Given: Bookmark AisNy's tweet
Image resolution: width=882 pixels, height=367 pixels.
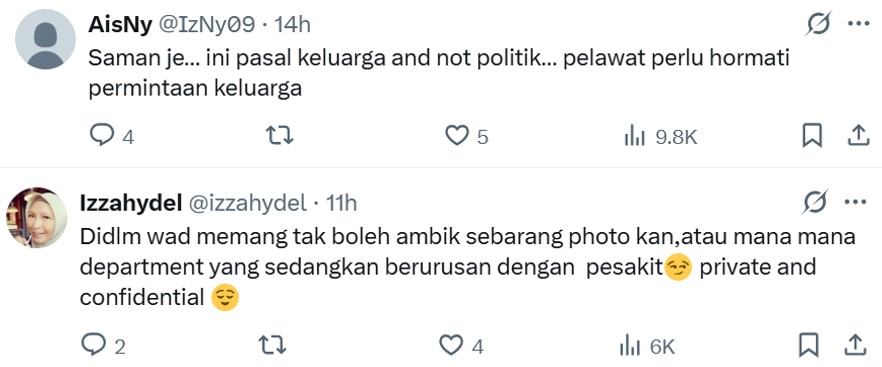Looking at the screenshot, I should point(812,136).
